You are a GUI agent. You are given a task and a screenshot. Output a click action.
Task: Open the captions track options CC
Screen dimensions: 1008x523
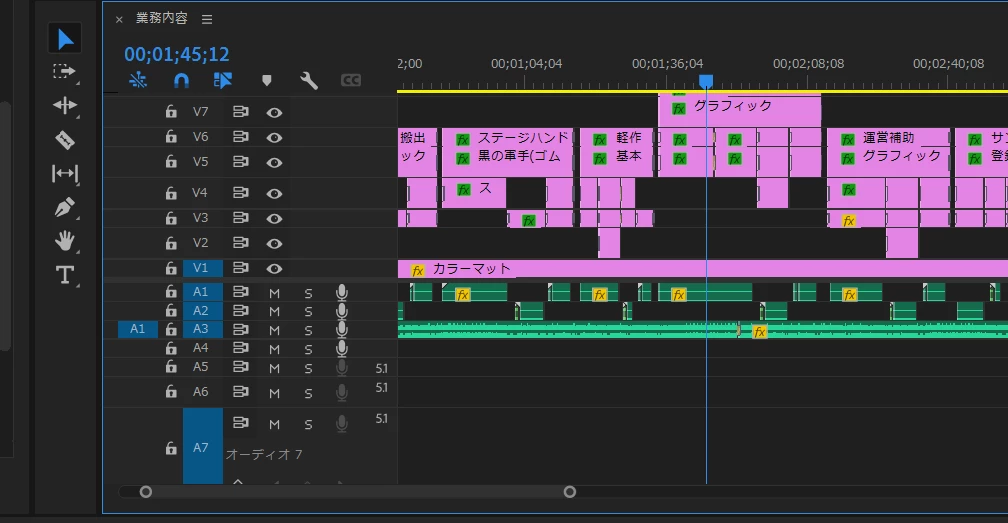(350, 80)
